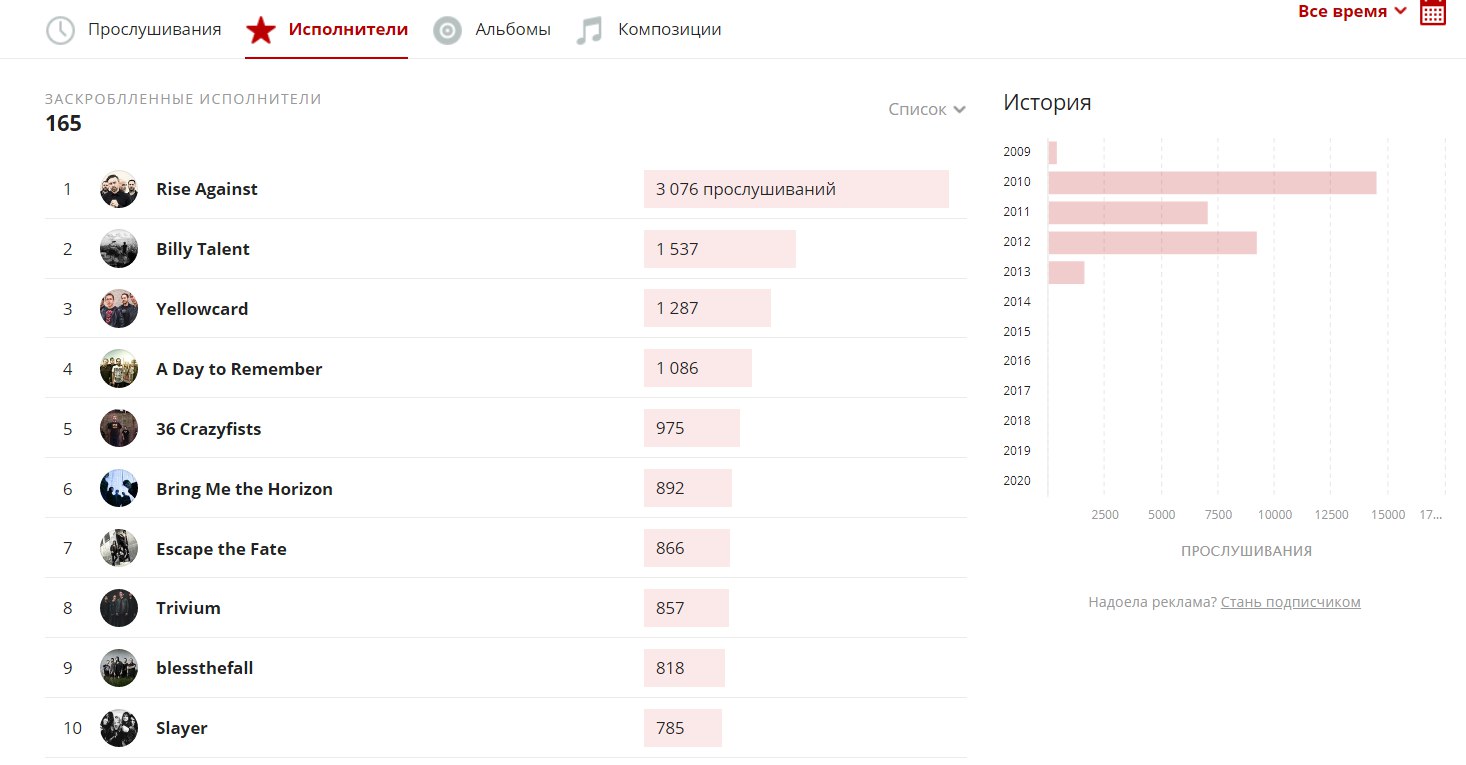Open the Прослушивания tab

tap(154, 29)
